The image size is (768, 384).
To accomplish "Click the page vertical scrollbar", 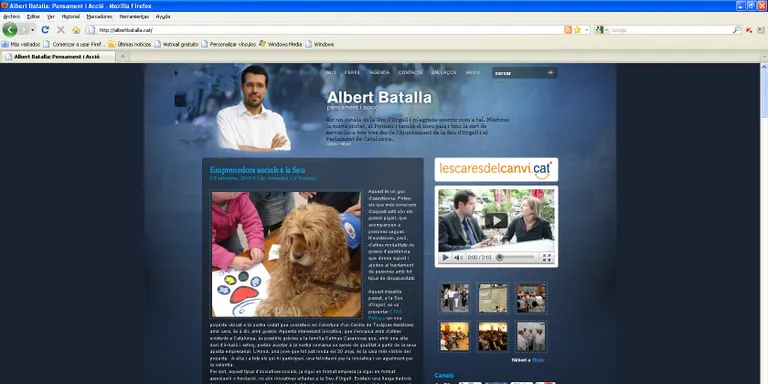I will (764, 223).
